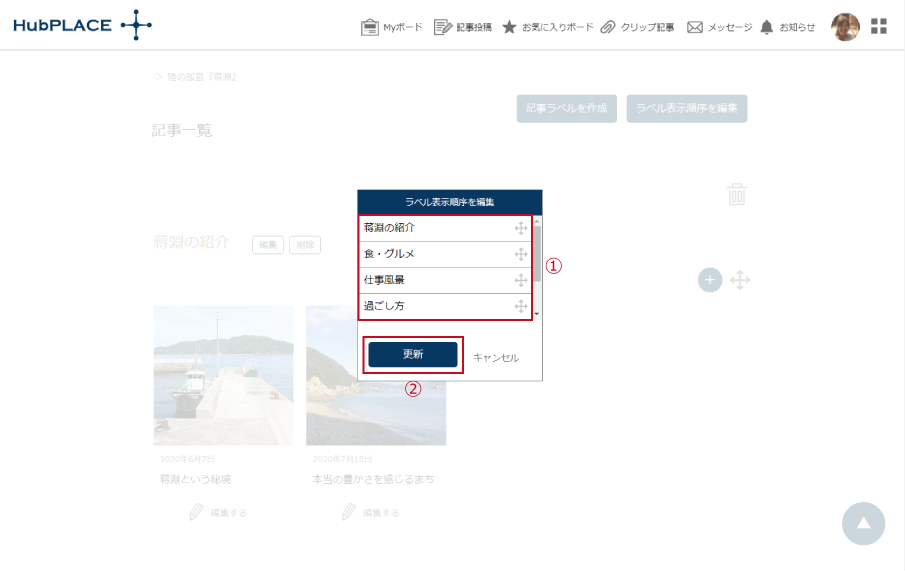This screenshot has height=572, width=905.
Task: Click the trash can icon
Action: (x=736, y=195)
